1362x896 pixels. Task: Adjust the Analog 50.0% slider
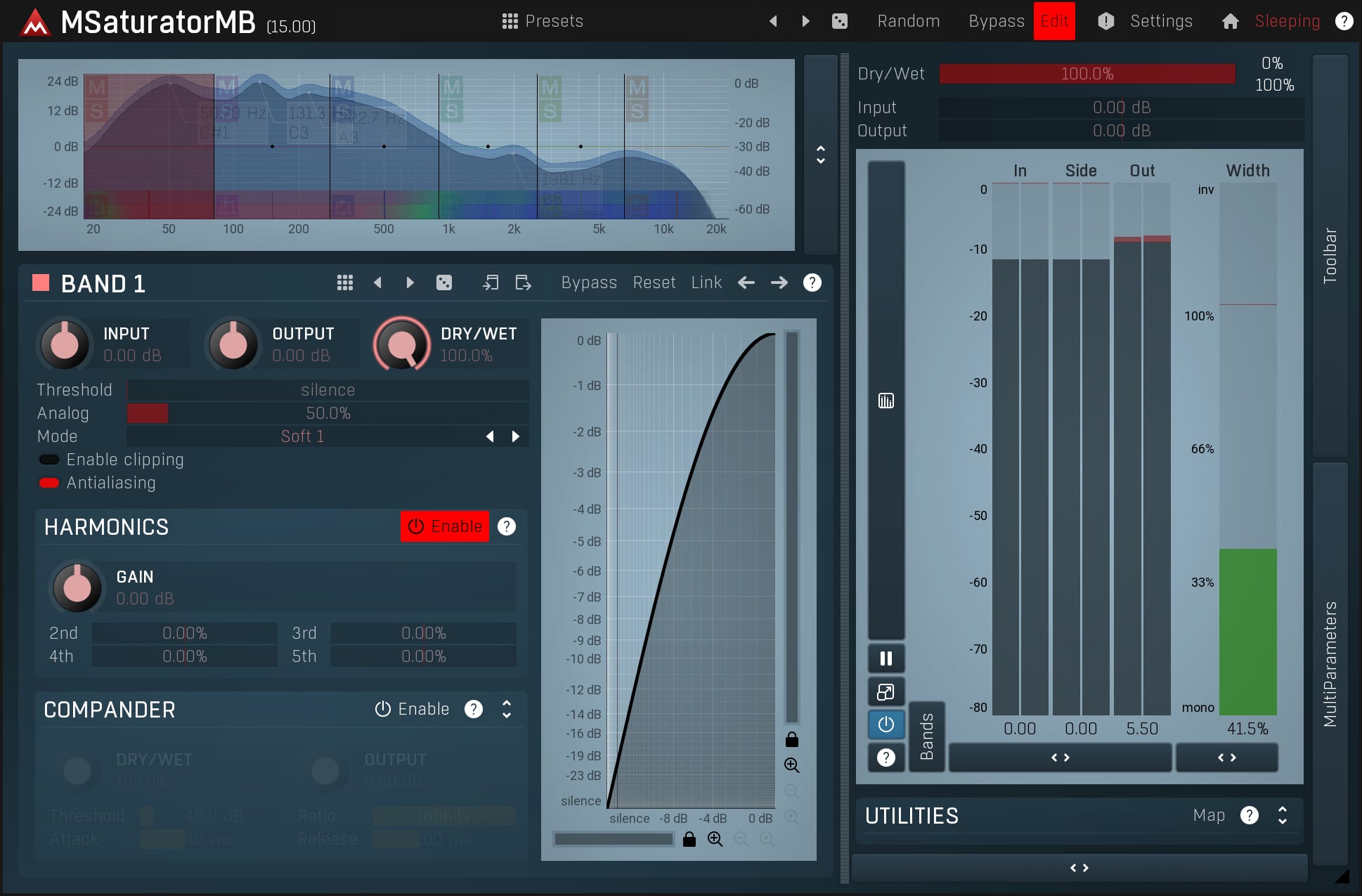coord(327,413)
